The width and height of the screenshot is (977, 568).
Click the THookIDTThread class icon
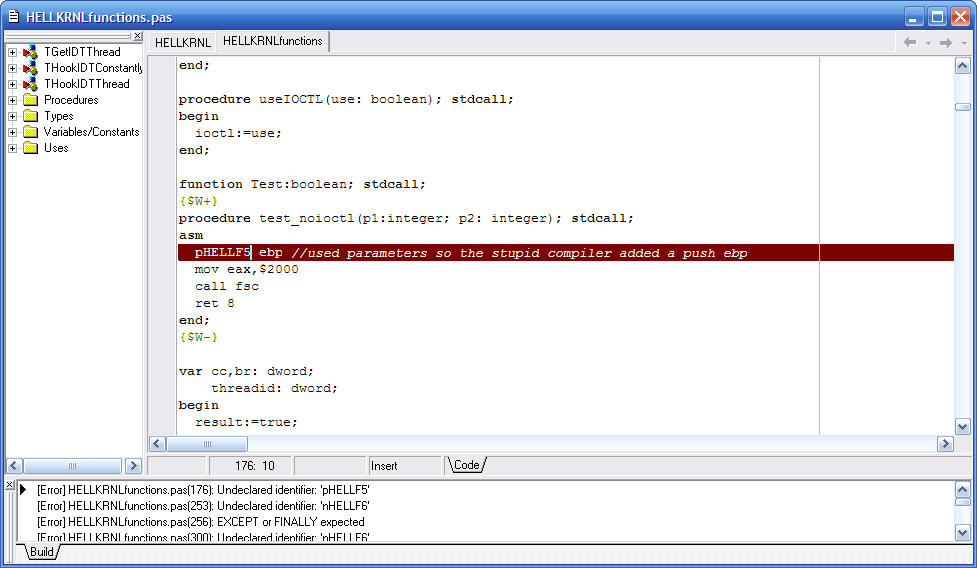[30, 84]
